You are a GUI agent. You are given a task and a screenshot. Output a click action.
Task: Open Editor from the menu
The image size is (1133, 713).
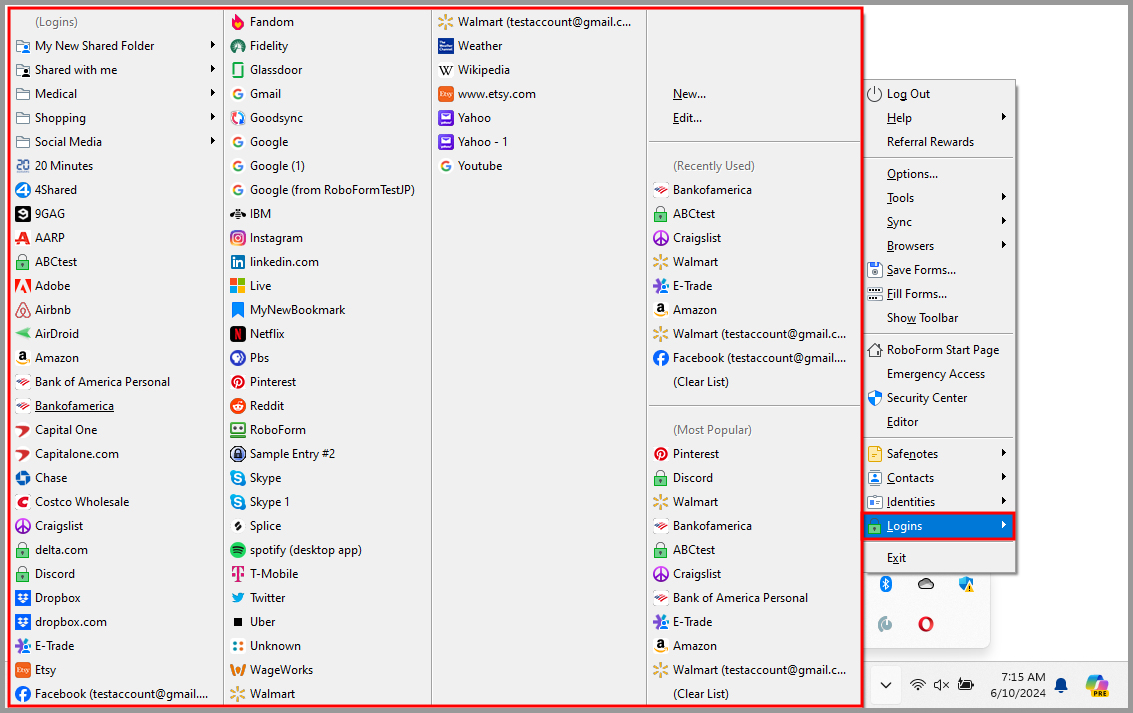tap(939, 422)
